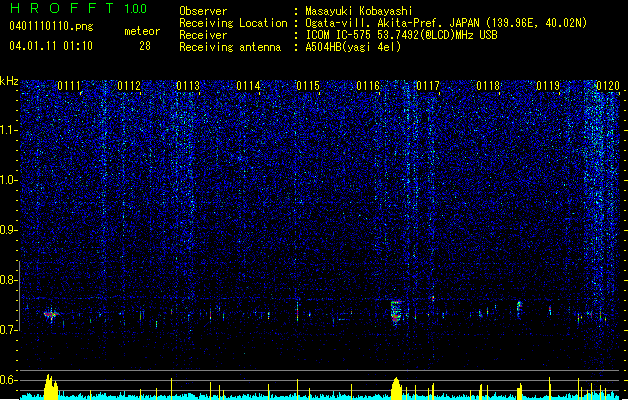Click the 0113 time marker
629x400 pixels.
[x=188, y=86]
